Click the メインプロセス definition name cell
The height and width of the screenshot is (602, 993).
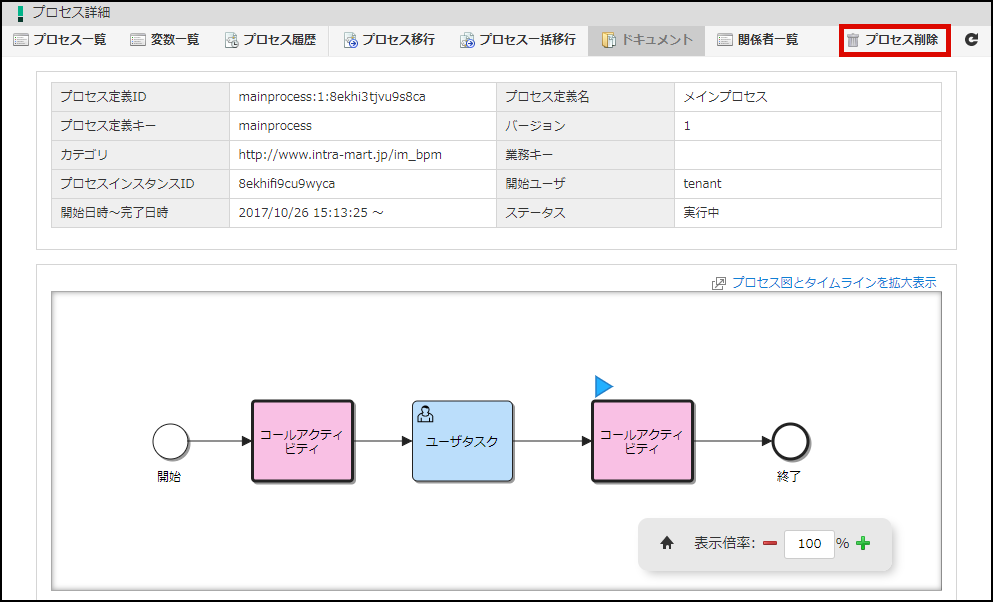(x=807, y=97)
